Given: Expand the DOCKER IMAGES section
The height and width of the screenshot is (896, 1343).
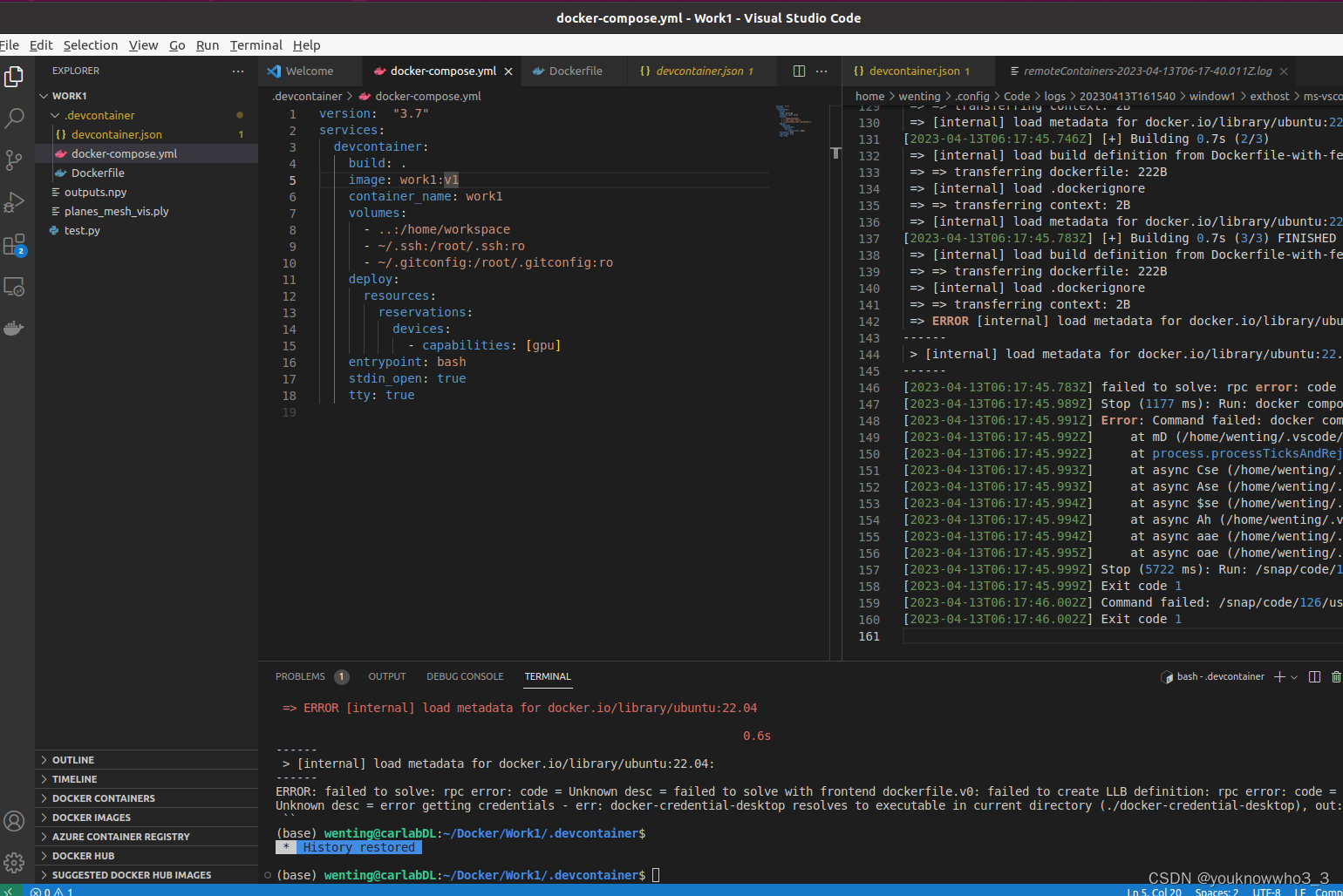Looking at the screenshot, I should [92, 817].
